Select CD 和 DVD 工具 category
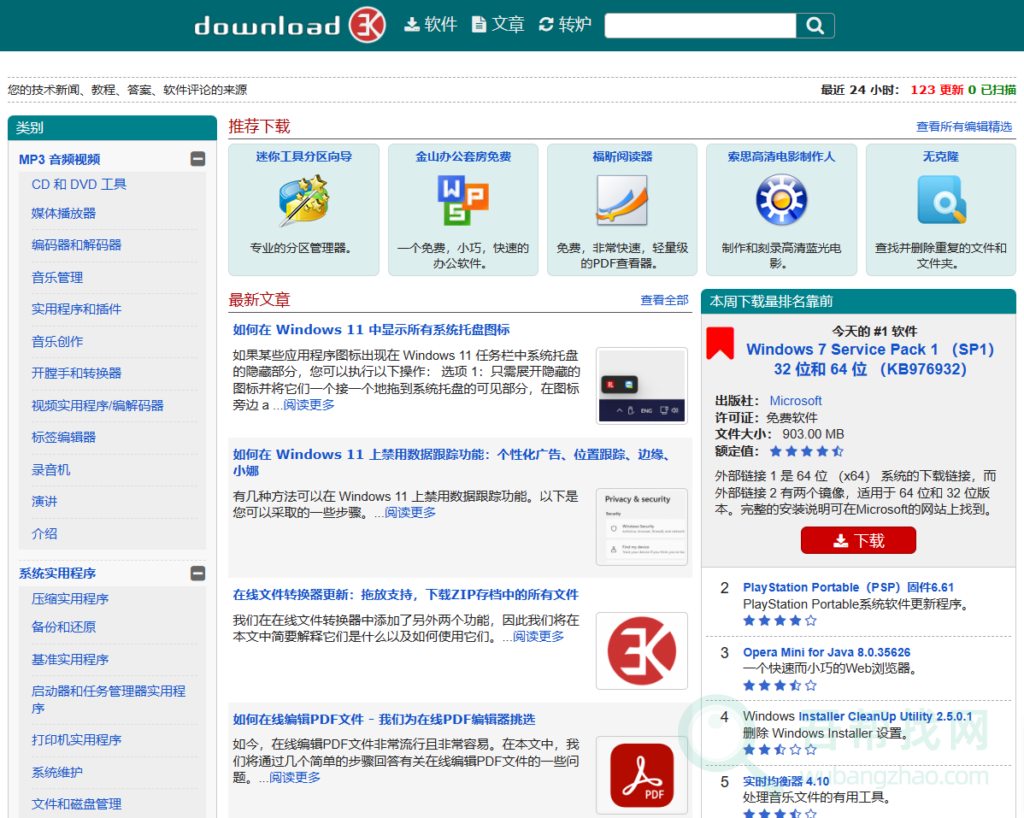Viewport: 1024px width, 818px height. tap(79, 184)
